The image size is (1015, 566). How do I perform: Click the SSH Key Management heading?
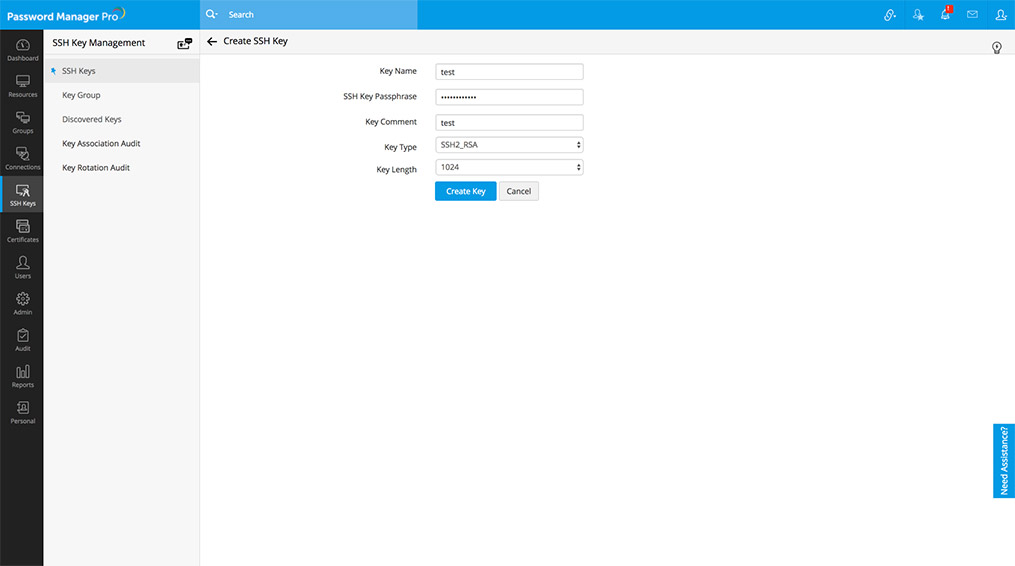tap(98, 43)
